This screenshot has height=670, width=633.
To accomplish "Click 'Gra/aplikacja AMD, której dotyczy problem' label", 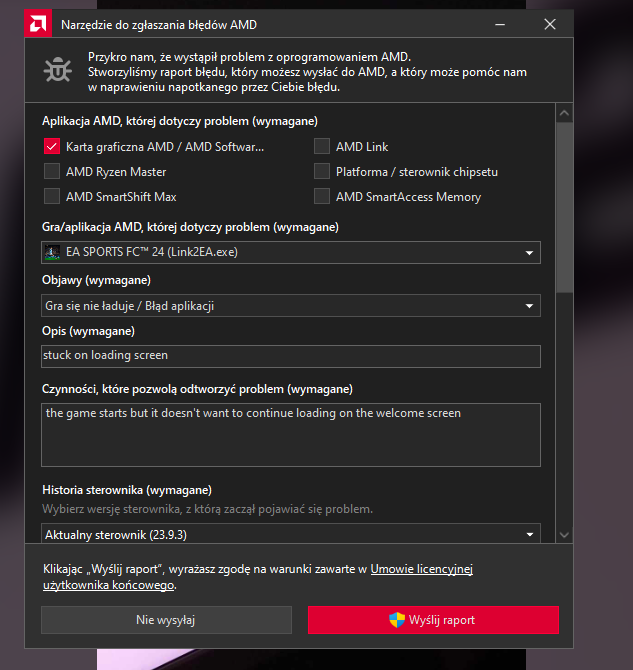I will (190, 227).
